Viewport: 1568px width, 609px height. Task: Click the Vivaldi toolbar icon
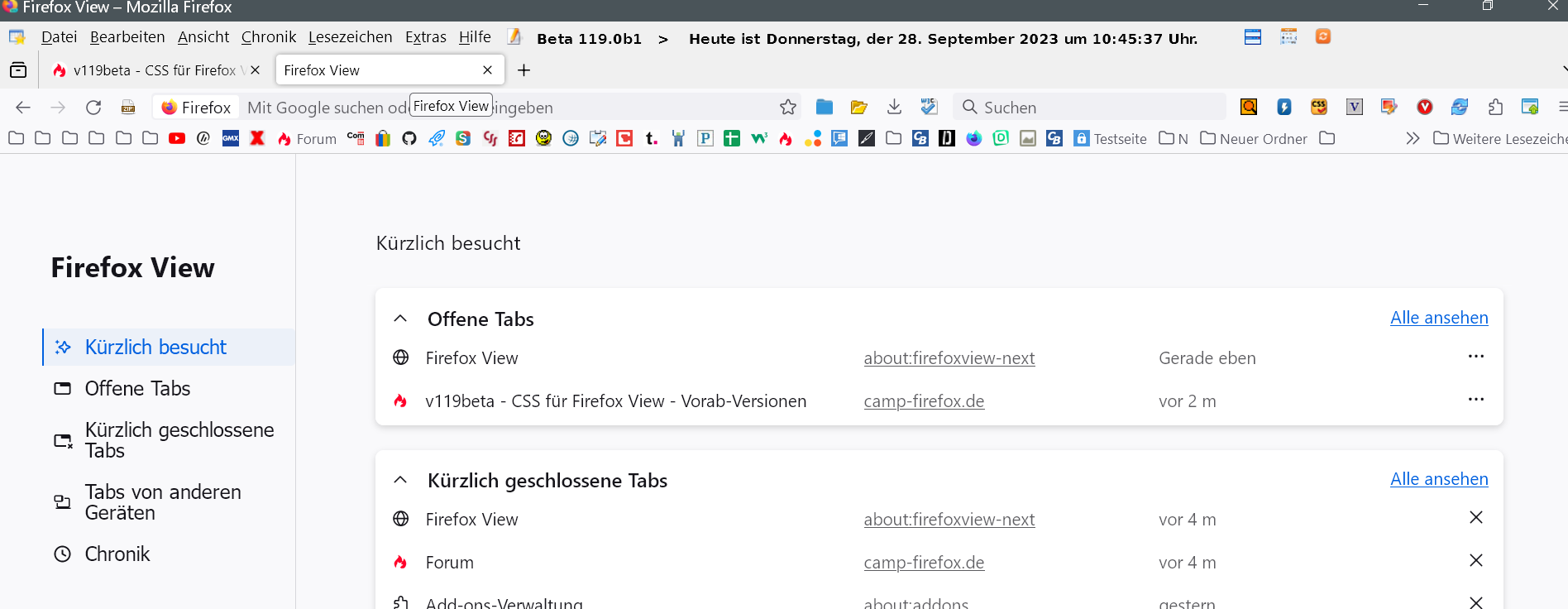pos(1424,107)
